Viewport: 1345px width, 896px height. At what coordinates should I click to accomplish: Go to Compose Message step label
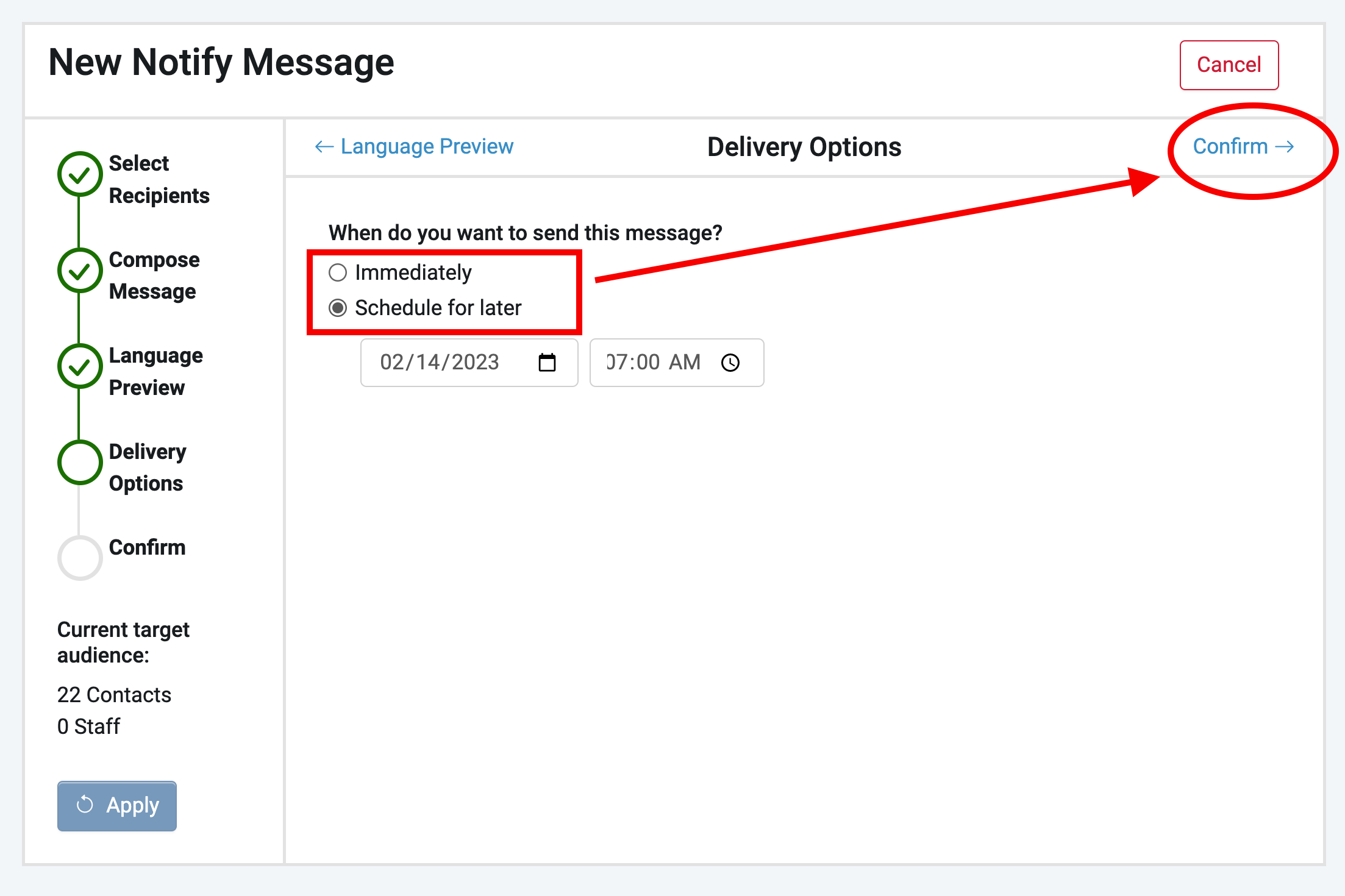(x=154, y=276)
